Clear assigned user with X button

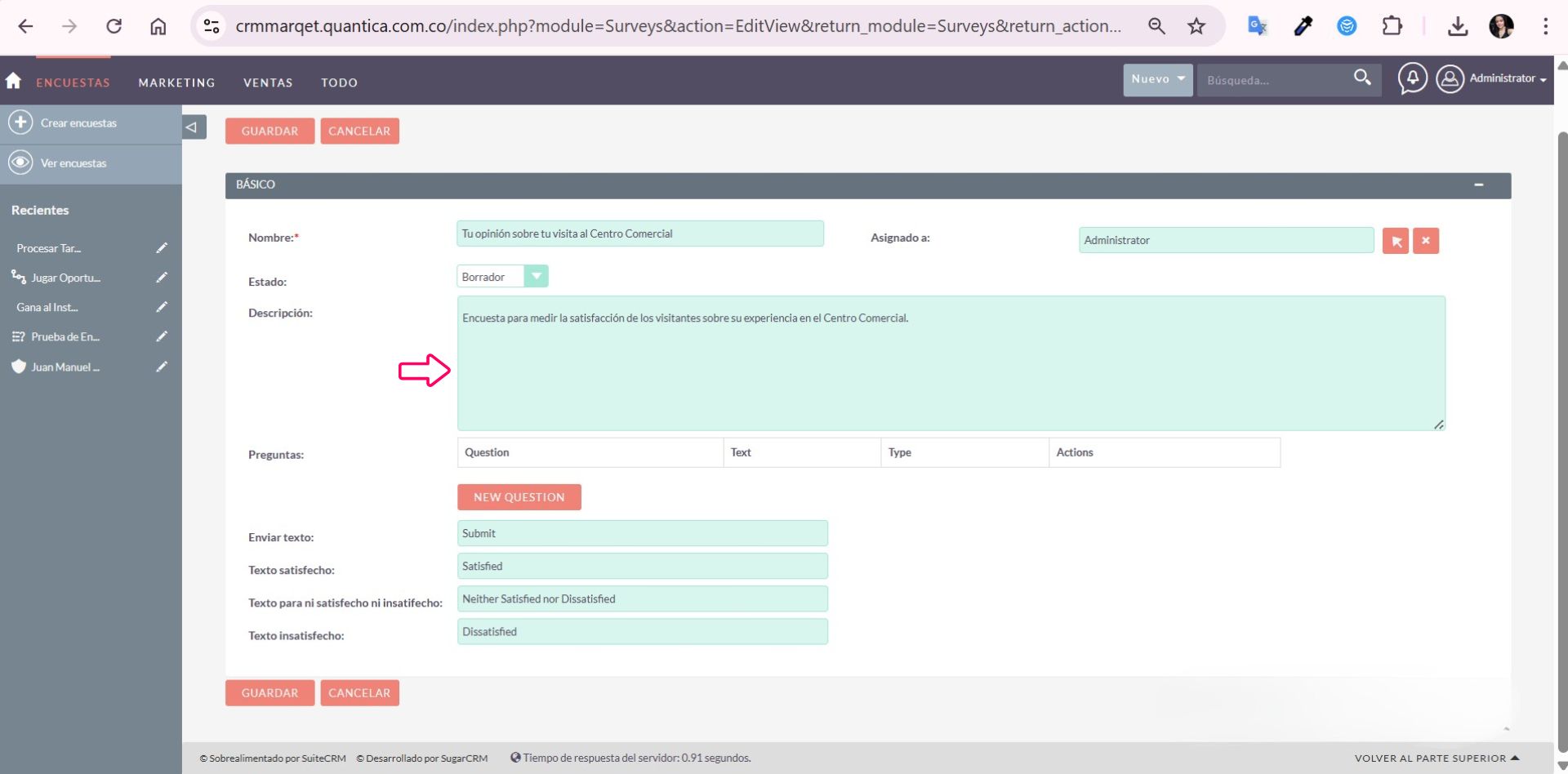tap(1426, 241)
